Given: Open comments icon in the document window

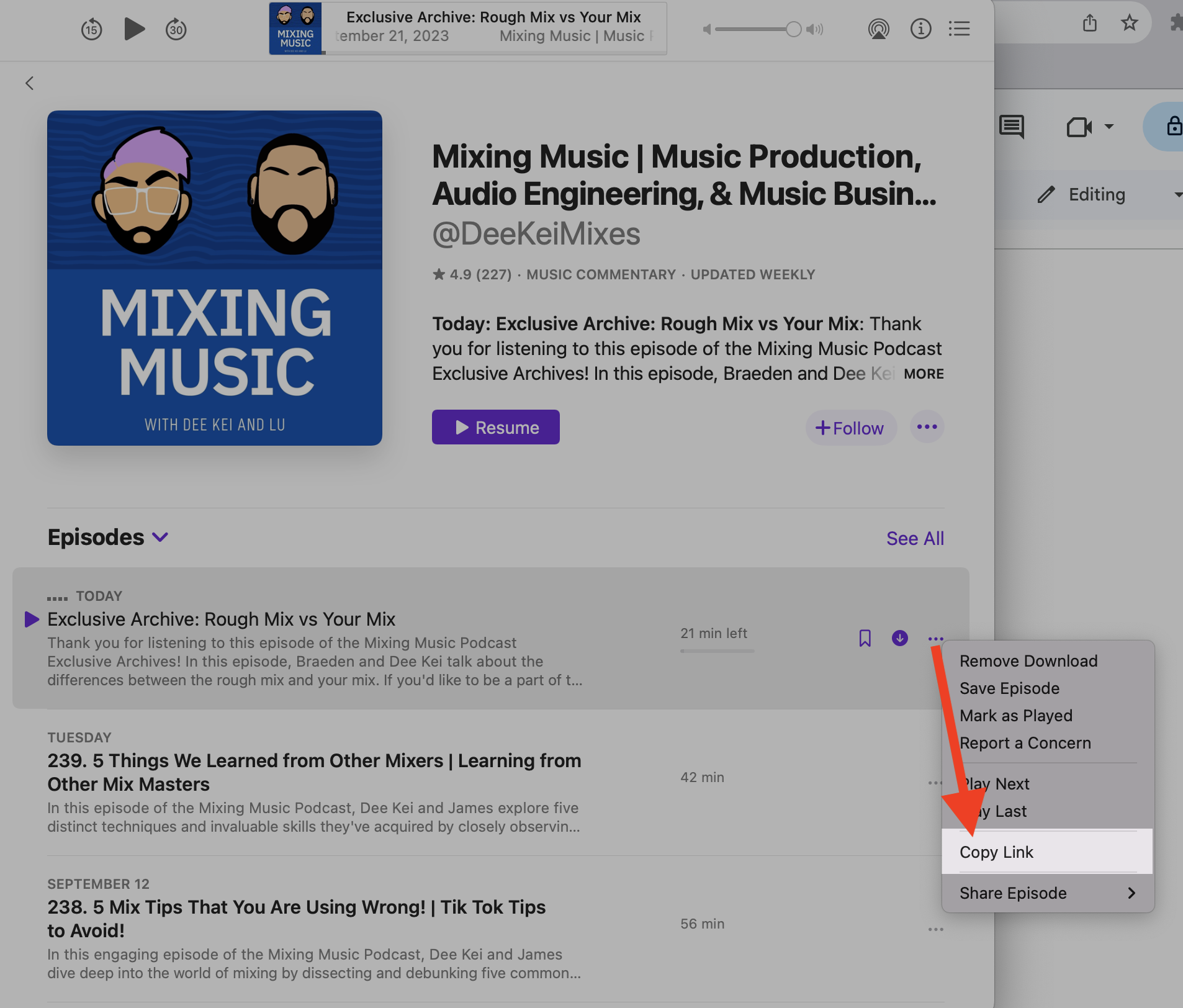Looking at the screenshot, I should 1012,127.
